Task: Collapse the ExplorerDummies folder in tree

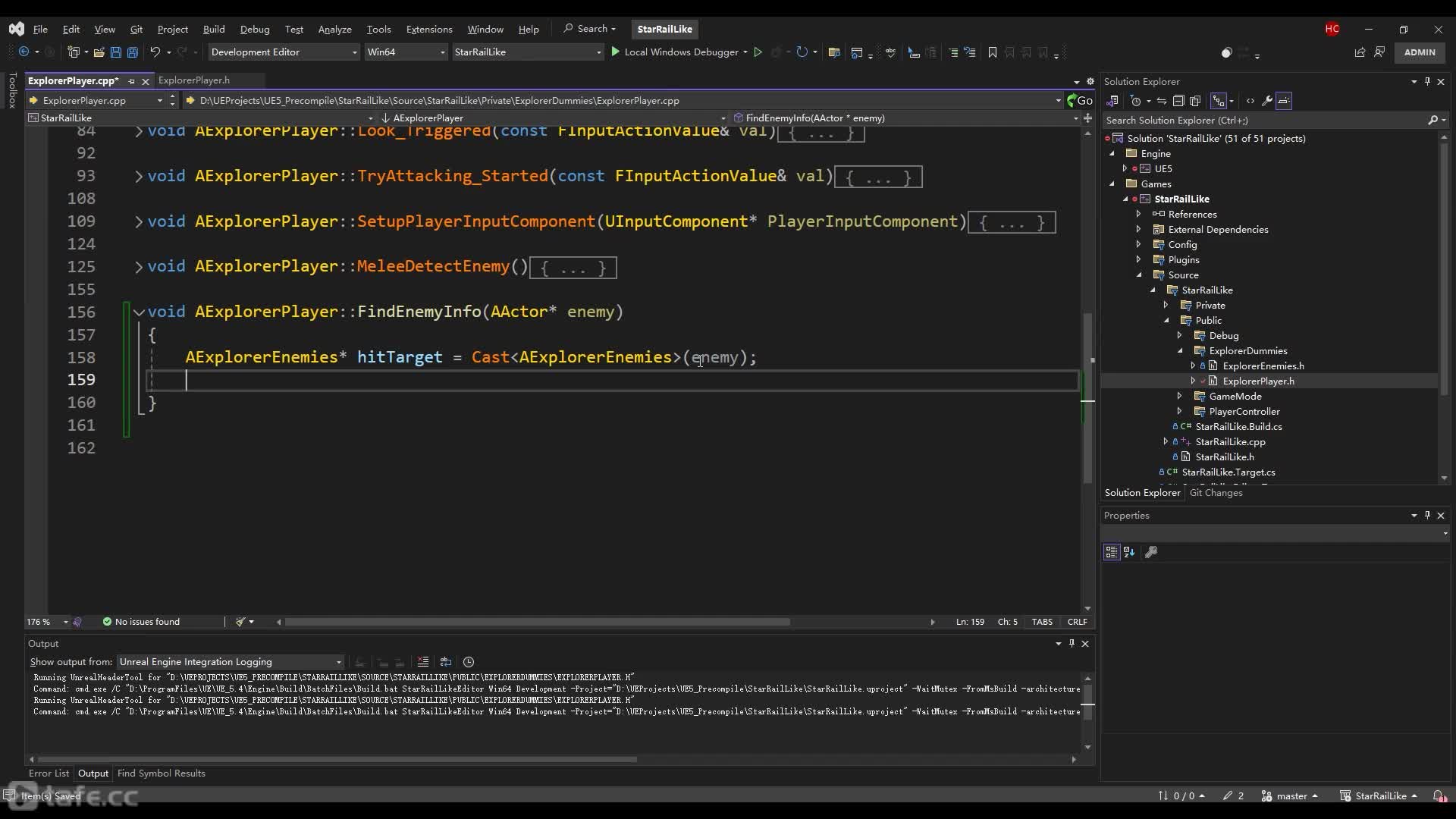Action: [x=1179, y=351]
